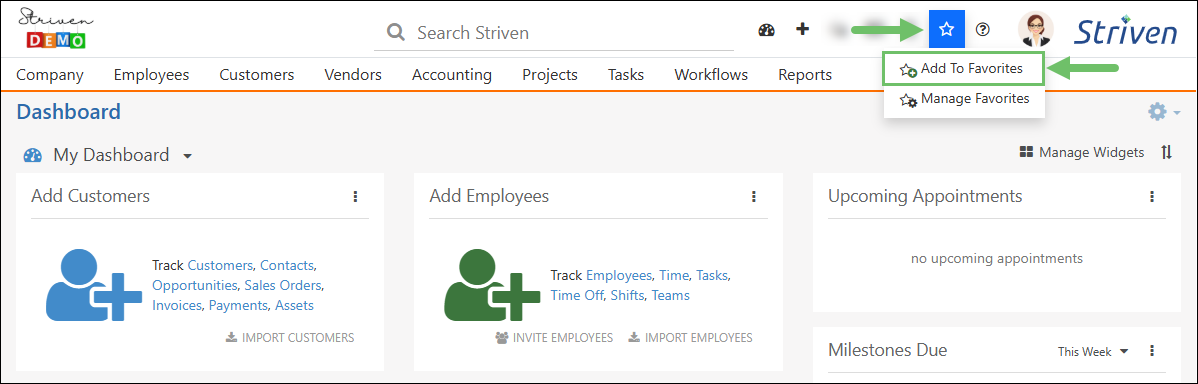Viewport: 1198px width, 384px height.
Task: Open the Tasks menu
Action: [626, 75]
